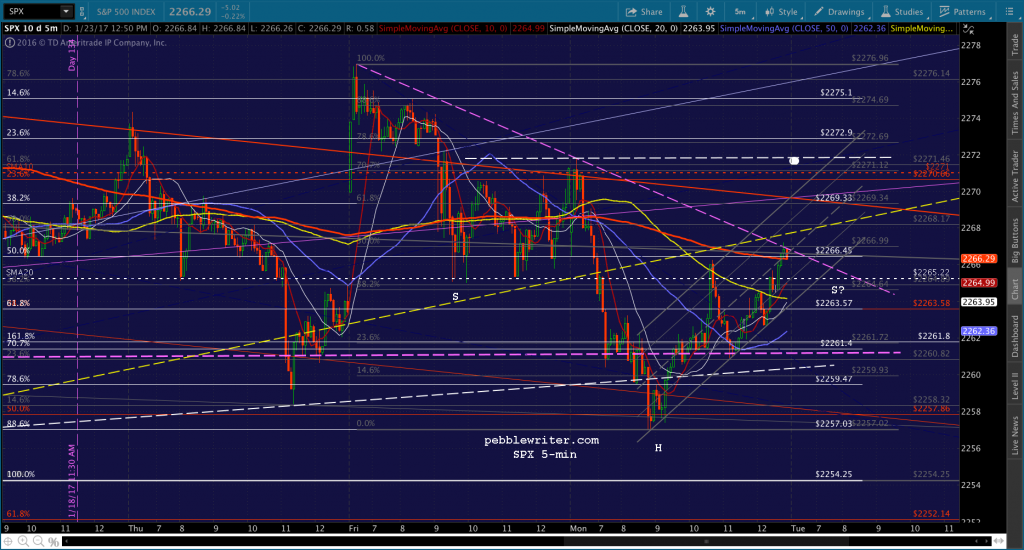Click the truncated yellow SimpleMoving... label
The height and width of the screenshot is (550, 1024).
(921, 28)
